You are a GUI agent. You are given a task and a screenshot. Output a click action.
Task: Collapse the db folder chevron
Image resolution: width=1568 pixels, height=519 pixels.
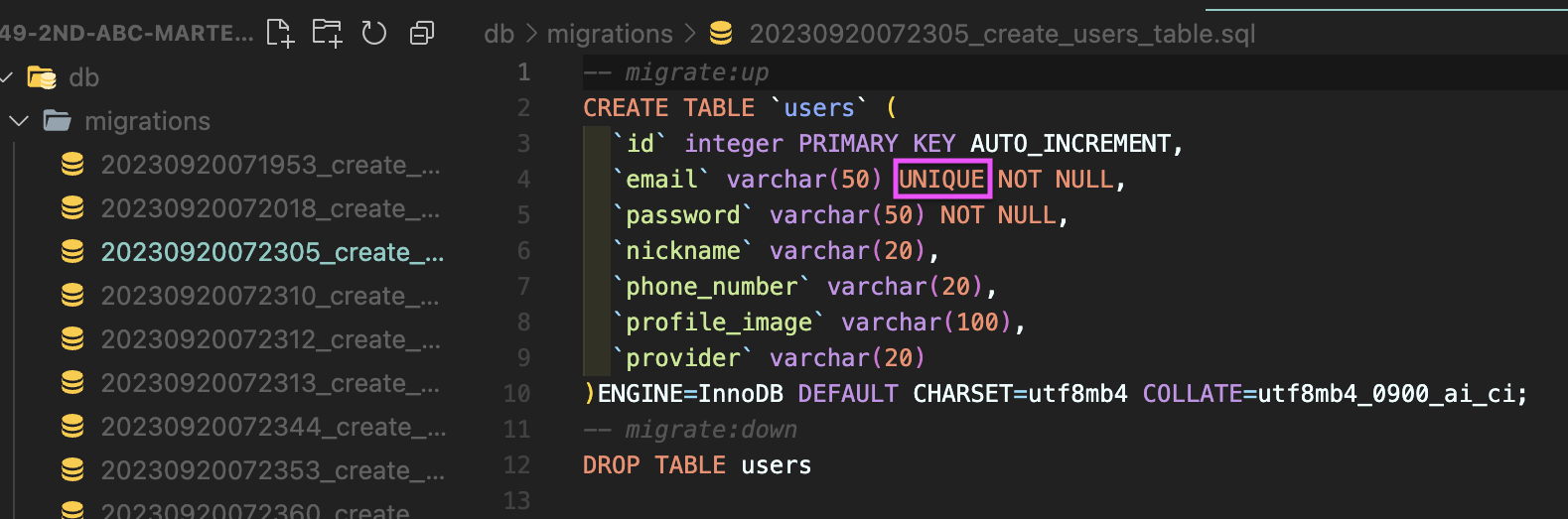click(7, 77)
